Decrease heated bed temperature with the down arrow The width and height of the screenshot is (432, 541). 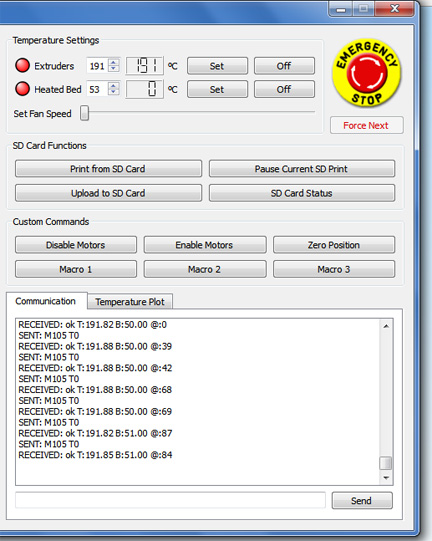(114, 92)
